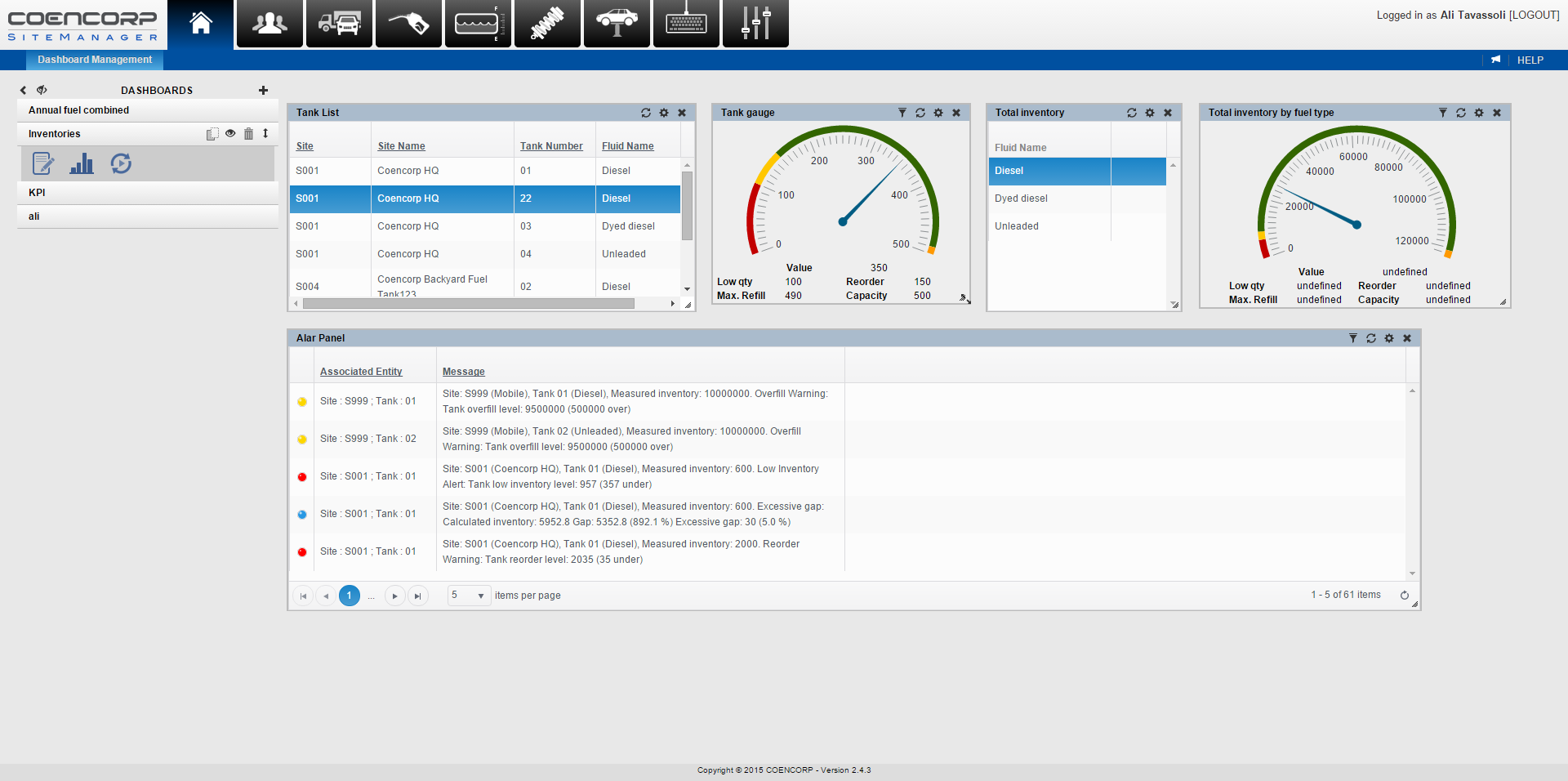Open the items per page dropdown
The height and width of the screenshot is (781, 1568).
[480, 596]
